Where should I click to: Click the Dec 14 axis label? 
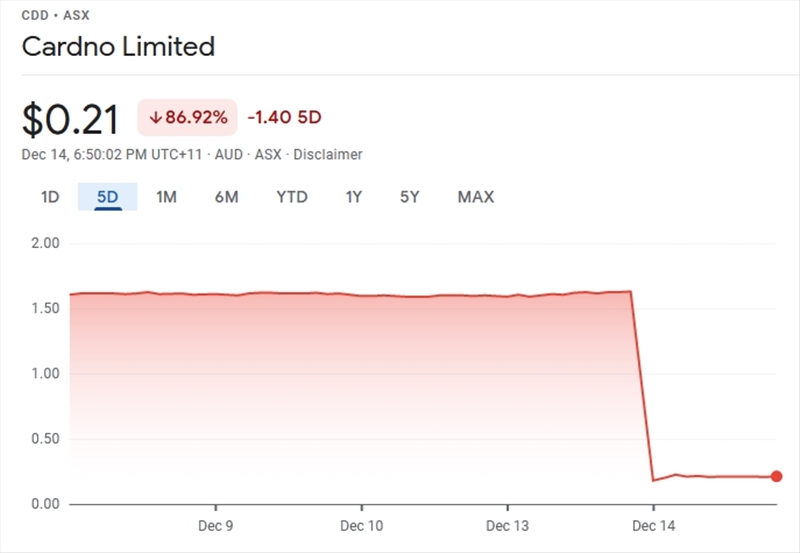(x=652, y=525)
